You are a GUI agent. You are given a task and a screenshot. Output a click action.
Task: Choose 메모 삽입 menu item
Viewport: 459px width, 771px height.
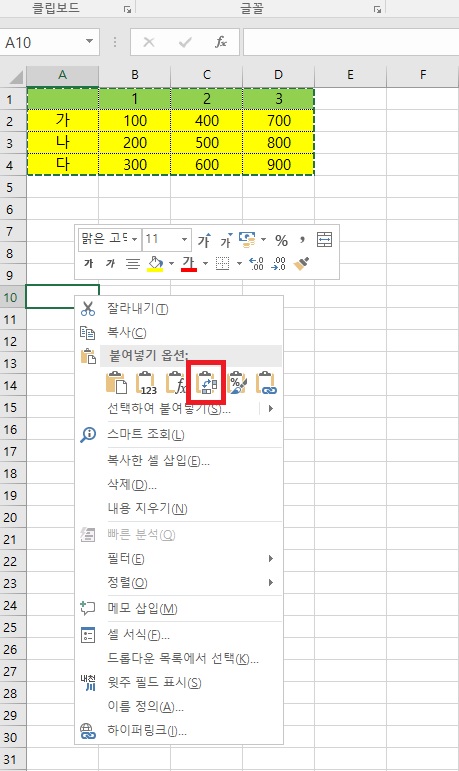179,608
